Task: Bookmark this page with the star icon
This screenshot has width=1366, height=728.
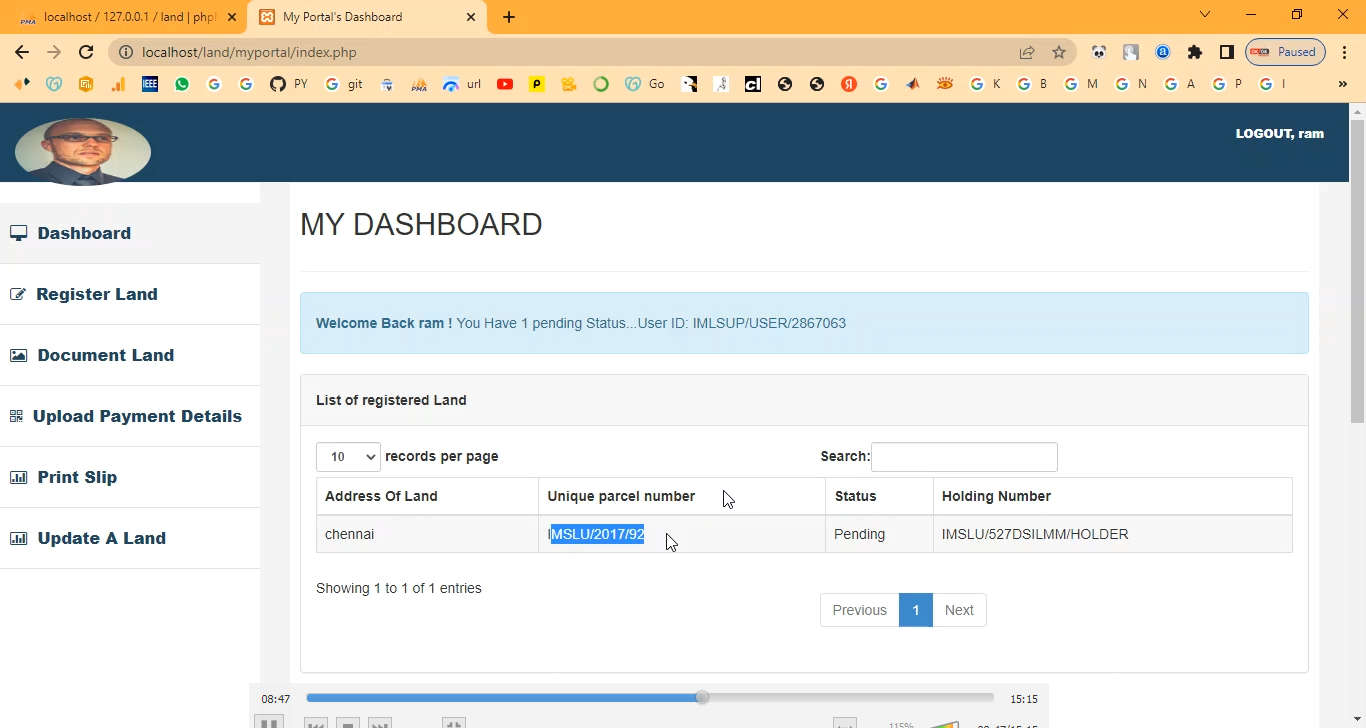Action: (x=1059, y=52)
